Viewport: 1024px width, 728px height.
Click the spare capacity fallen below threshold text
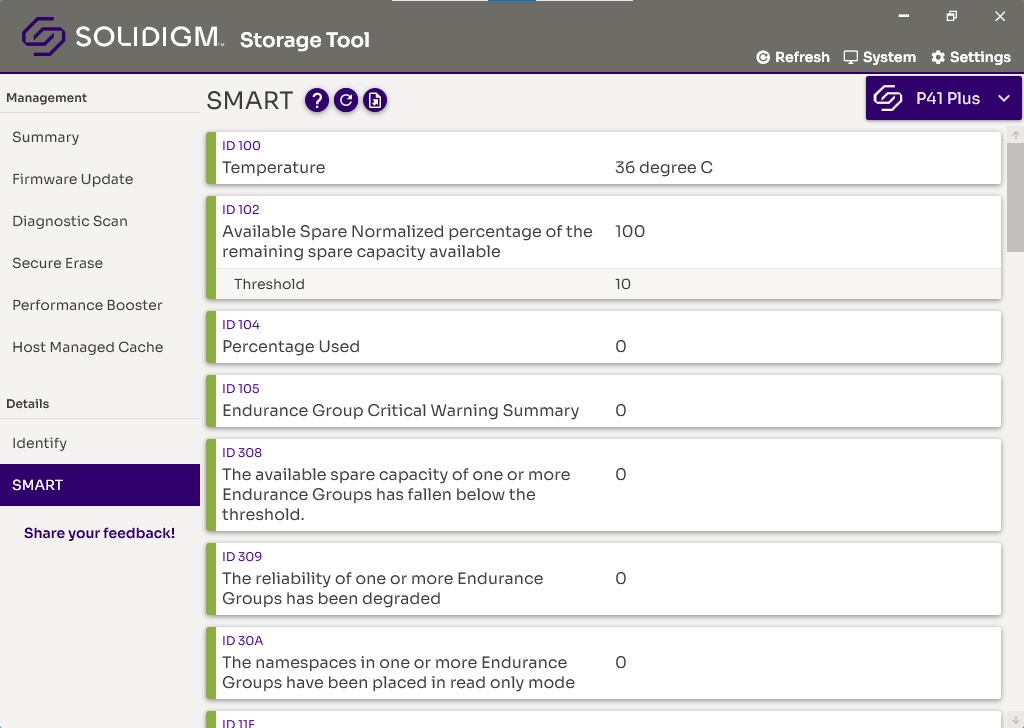pyautogui.click(x=396, y=494)
